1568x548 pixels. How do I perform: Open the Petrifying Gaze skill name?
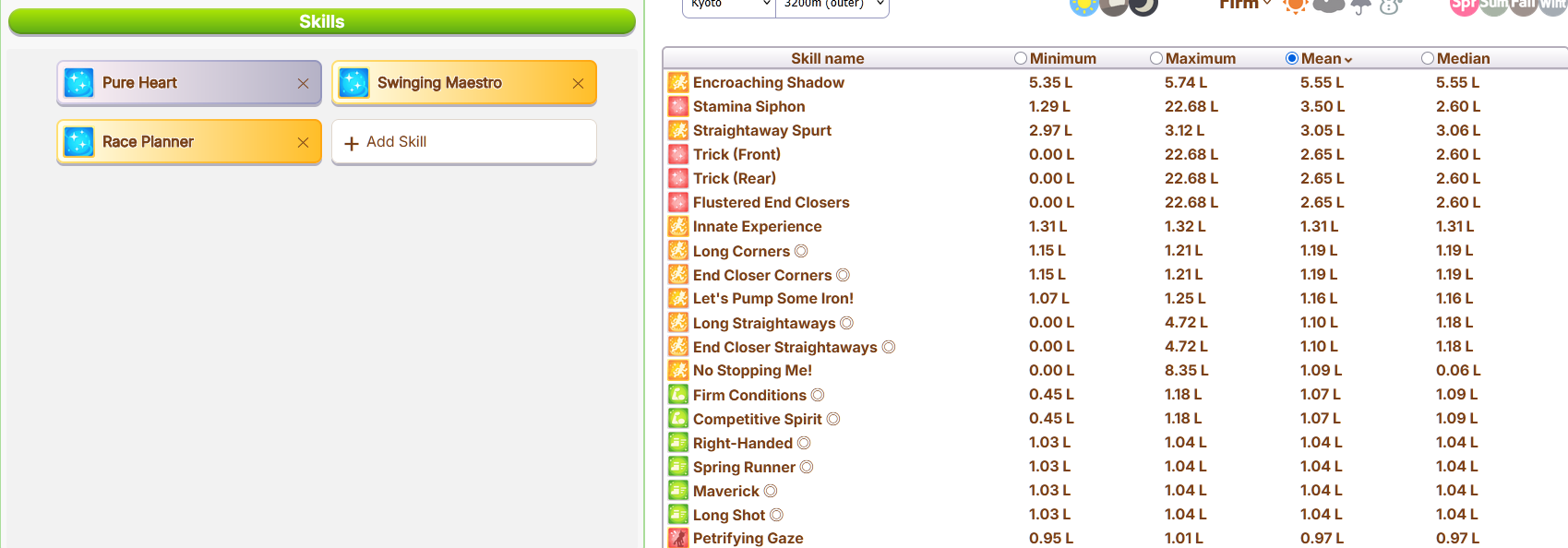pyautogui.click(x=748, y=538)
